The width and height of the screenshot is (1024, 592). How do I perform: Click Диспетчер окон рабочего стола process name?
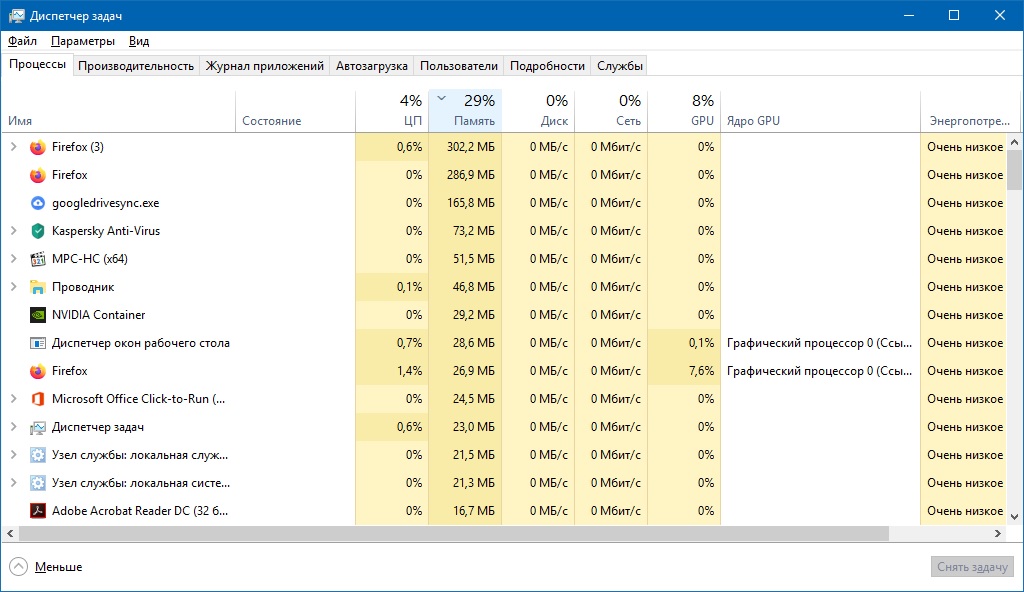pos(140,343)
